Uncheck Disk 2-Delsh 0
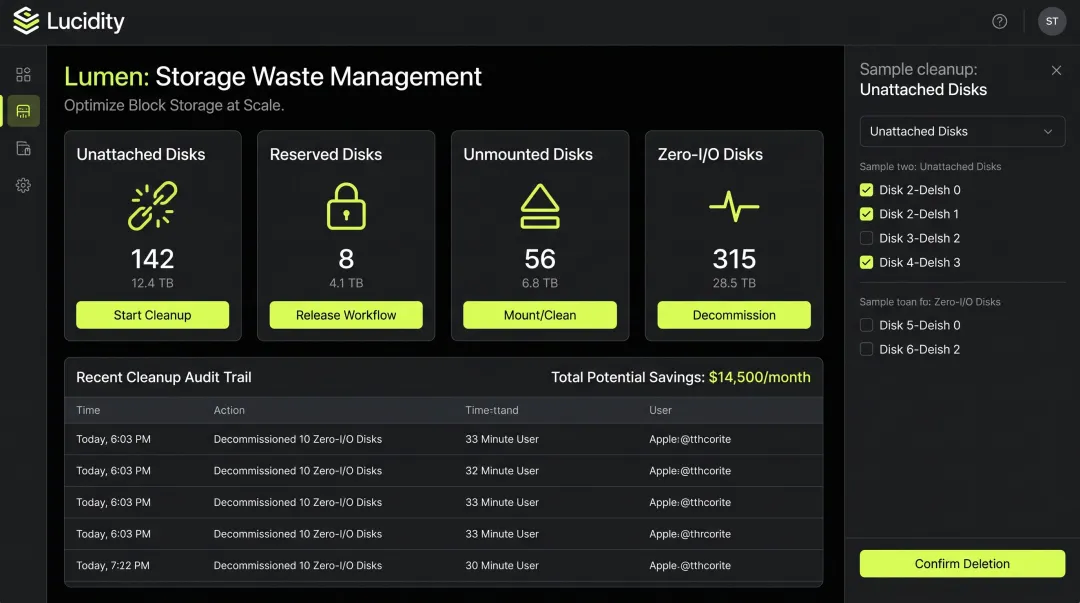Image resolution: width=1080 pixels, height=603 pixels. coord(866,190)
